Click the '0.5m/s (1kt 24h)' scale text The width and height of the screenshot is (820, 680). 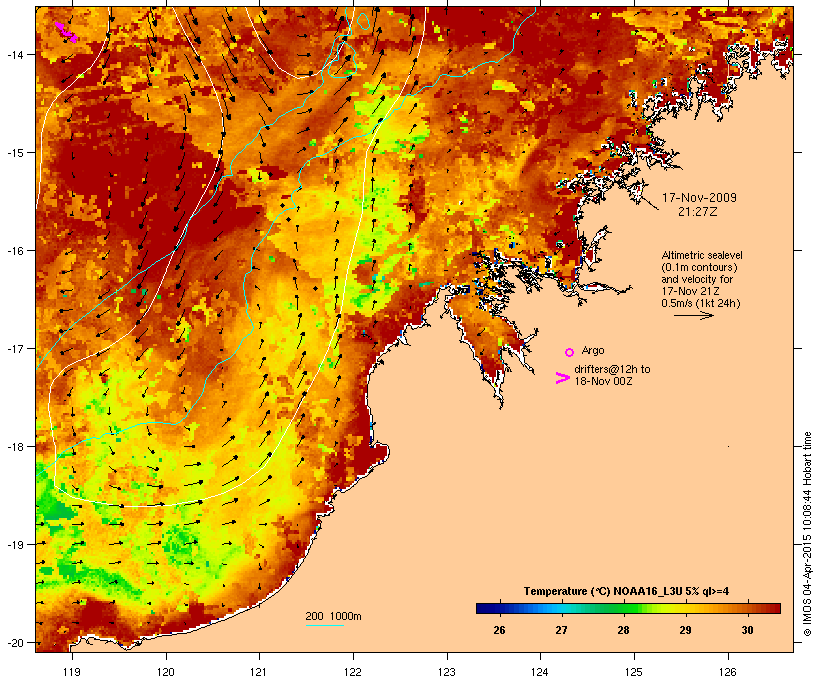coord(701,303)
